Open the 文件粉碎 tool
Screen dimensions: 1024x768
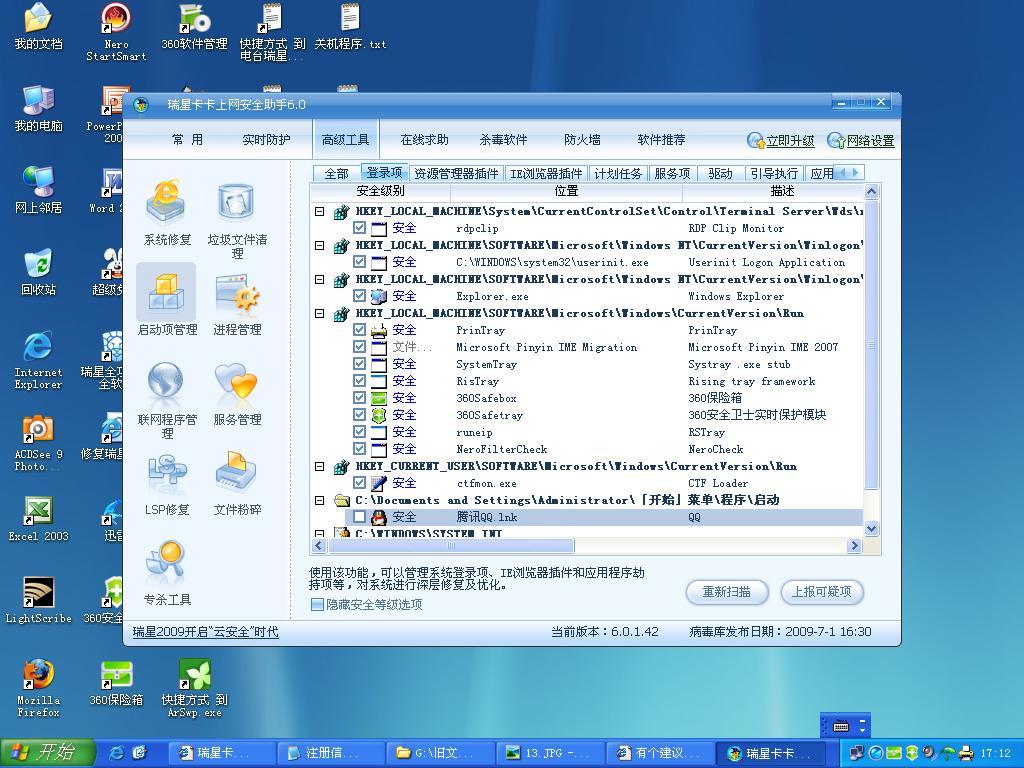click(236, 483)
